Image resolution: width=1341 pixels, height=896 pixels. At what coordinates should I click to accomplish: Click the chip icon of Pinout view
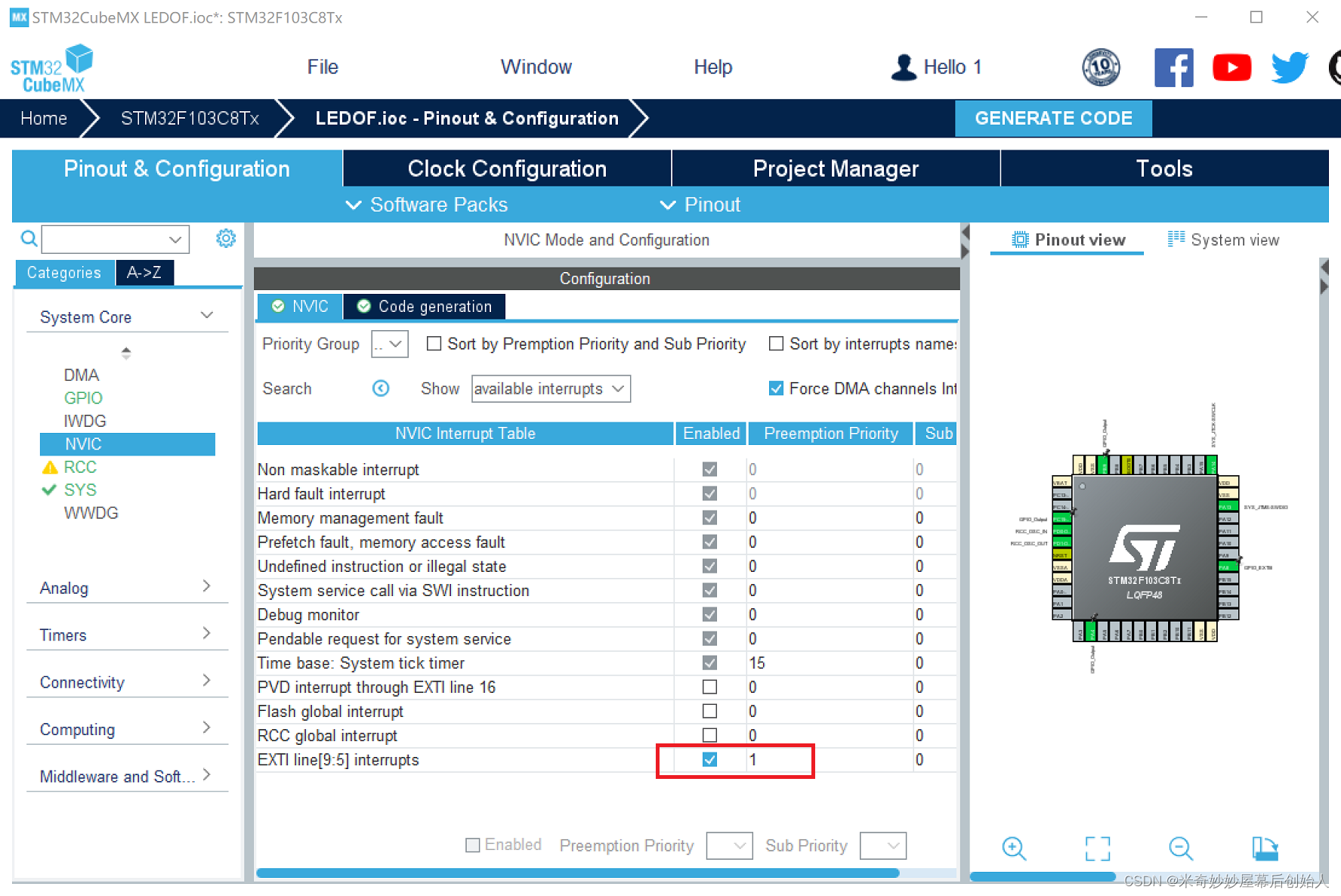tap(1020, 239)
